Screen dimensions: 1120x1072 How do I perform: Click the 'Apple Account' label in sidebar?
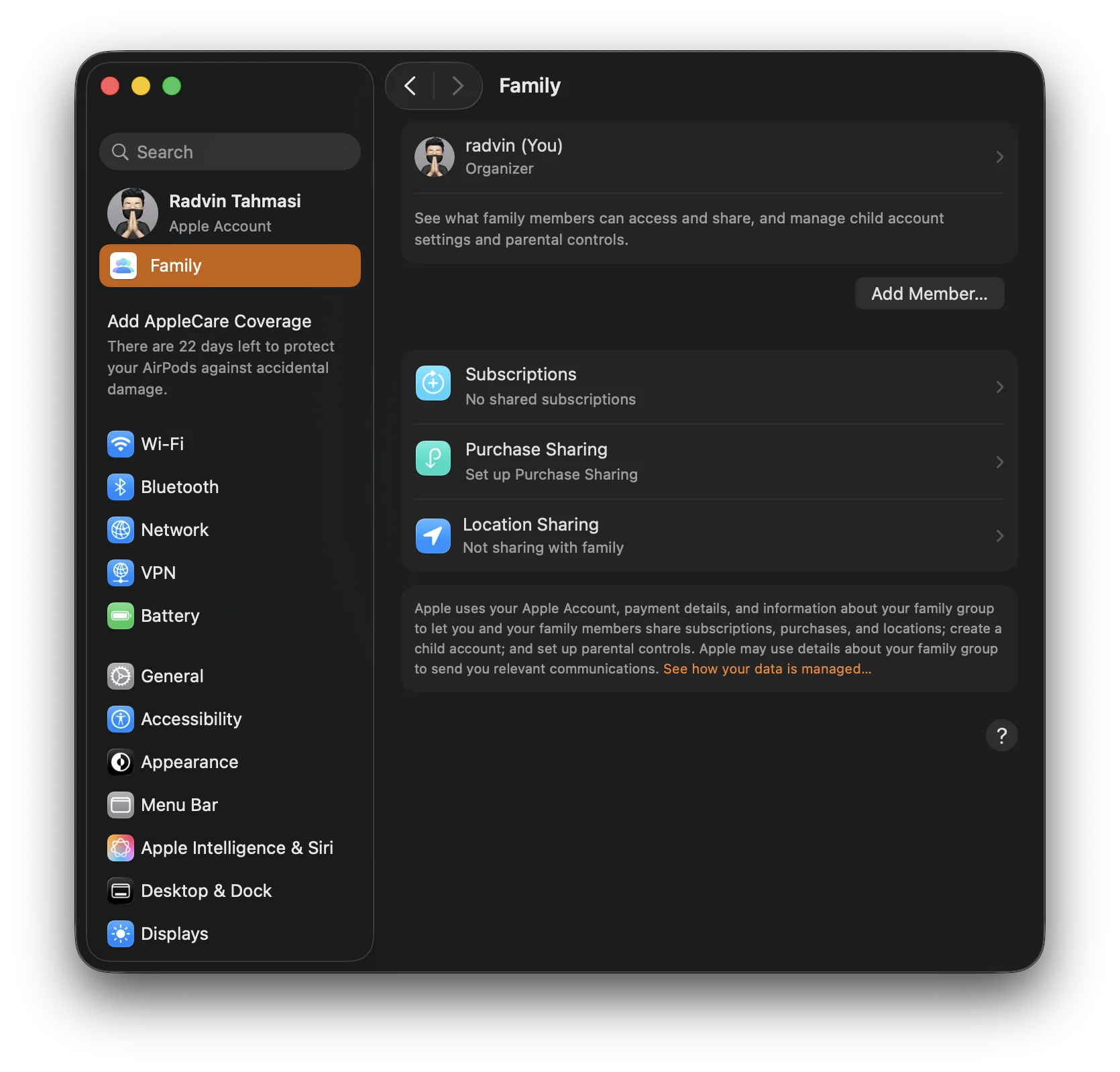tap(220, 226)
